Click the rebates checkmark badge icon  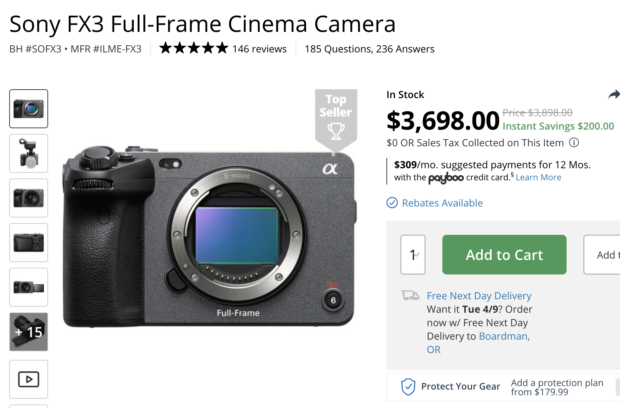click(x=392, y=203)
